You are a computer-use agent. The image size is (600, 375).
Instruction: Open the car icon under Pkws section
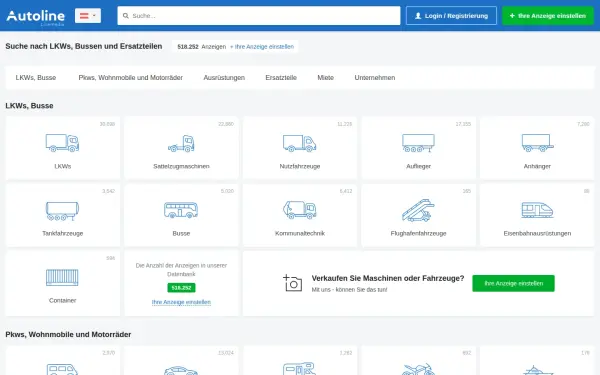[181, 370]
